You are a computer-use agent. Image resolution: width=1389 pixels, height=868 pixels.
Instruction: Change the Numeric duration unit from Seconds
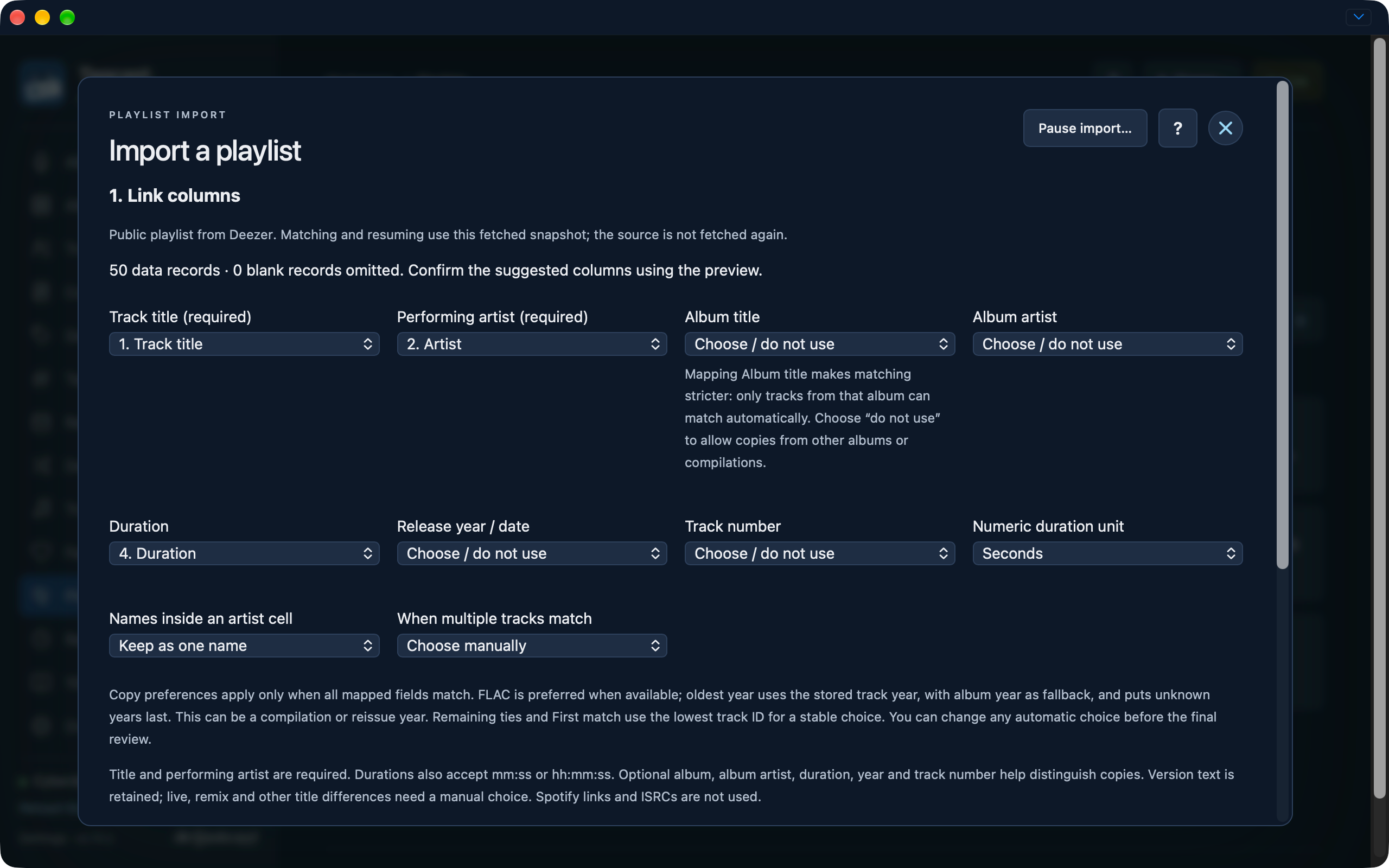click(x=1107, y=553)
